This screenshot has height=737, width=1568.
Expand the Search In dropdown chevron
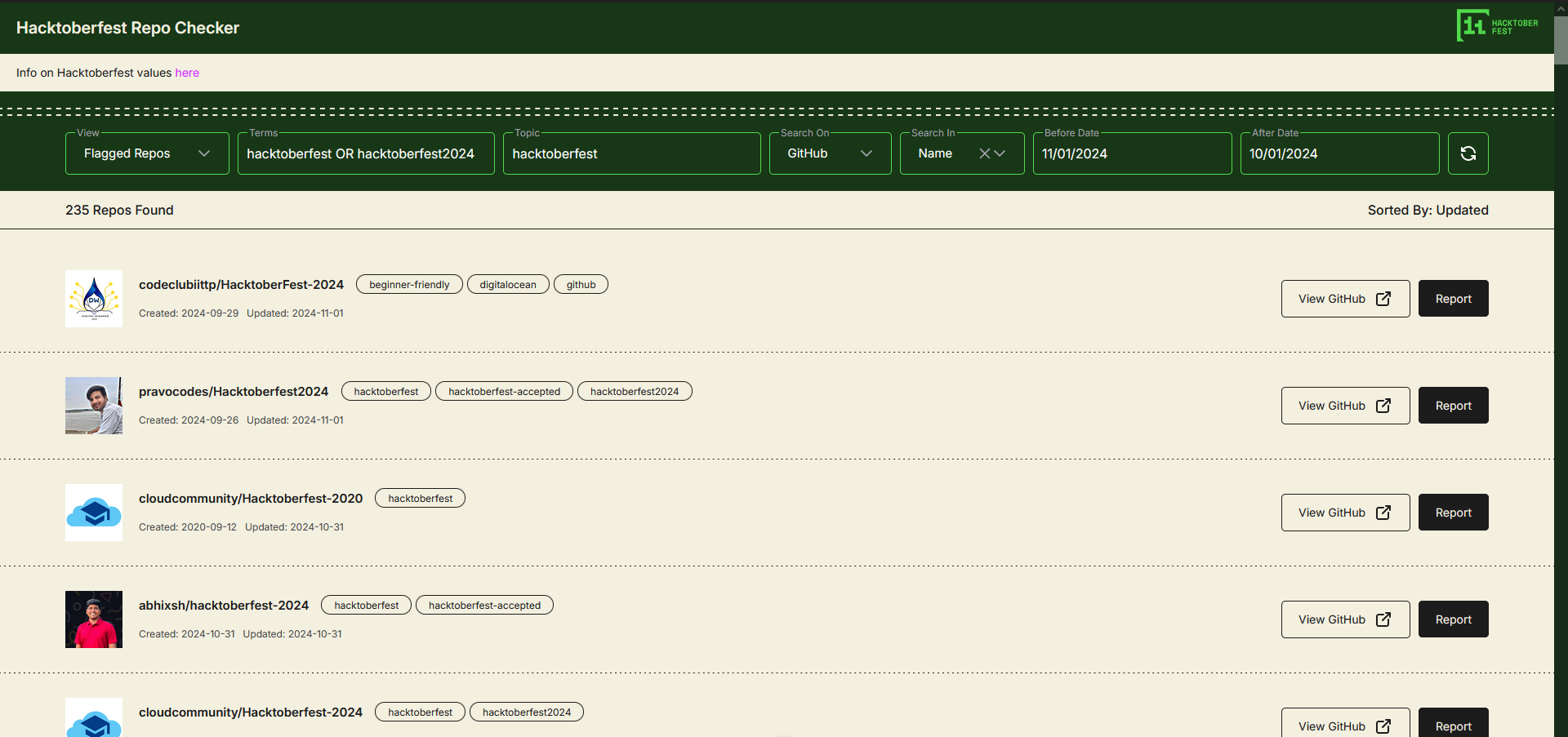(x=1000, y=153)
